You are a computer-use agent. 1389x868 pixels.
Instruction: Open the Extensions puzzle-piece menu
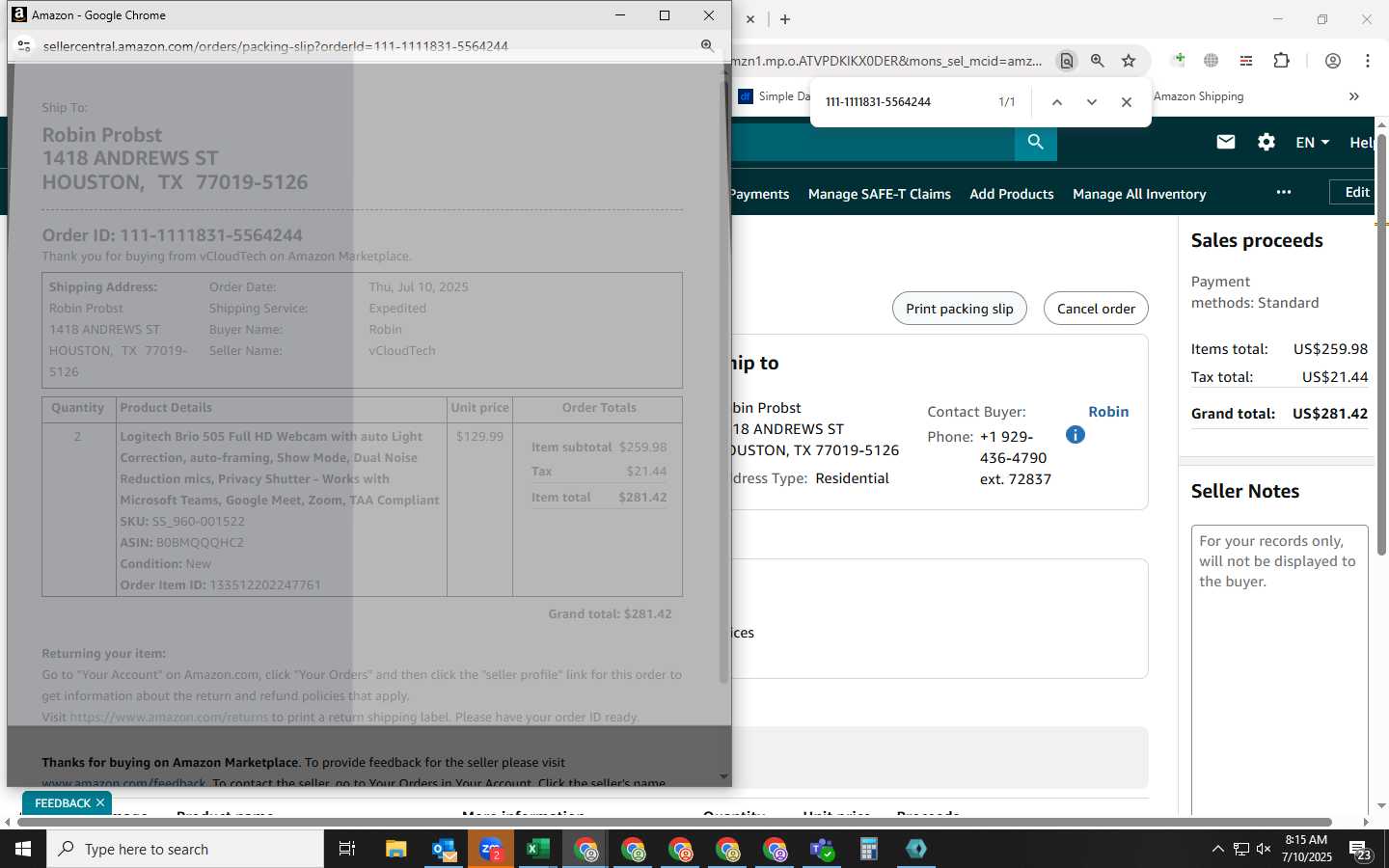[x=1281, y=60]
